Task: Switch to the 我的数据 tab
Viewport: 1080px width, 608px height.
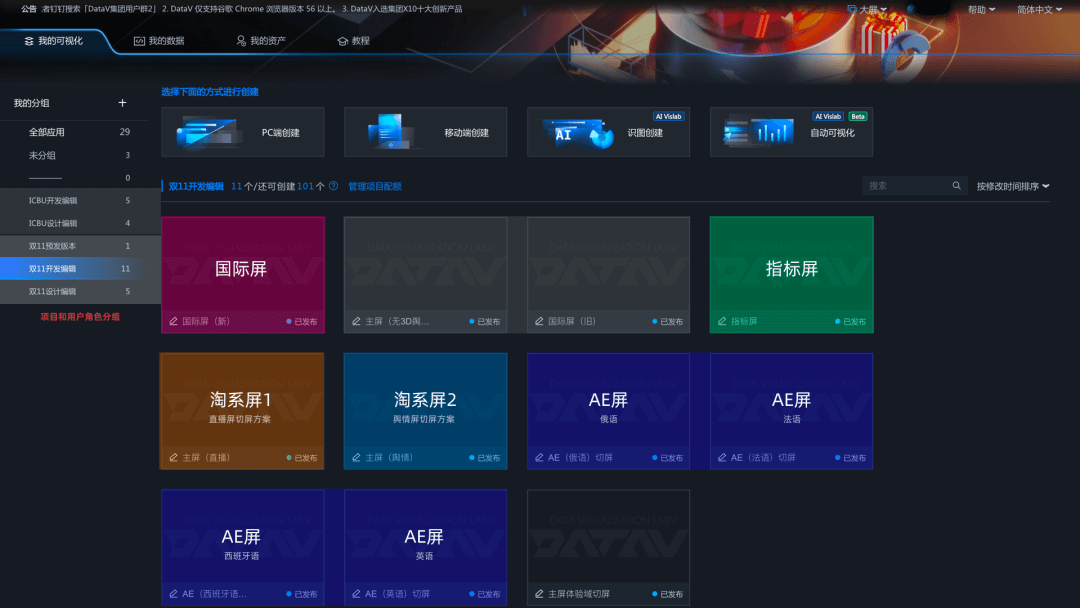Action: 159,41
